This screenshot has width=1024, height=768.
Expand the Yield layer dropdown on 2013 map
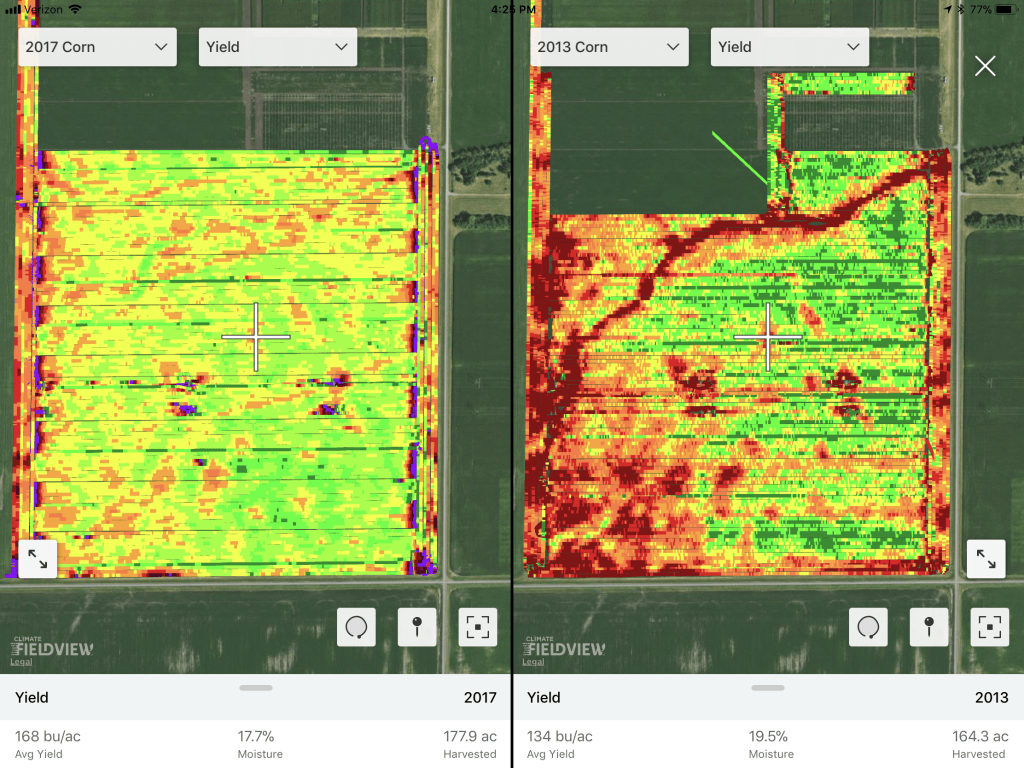coord(789,47)
